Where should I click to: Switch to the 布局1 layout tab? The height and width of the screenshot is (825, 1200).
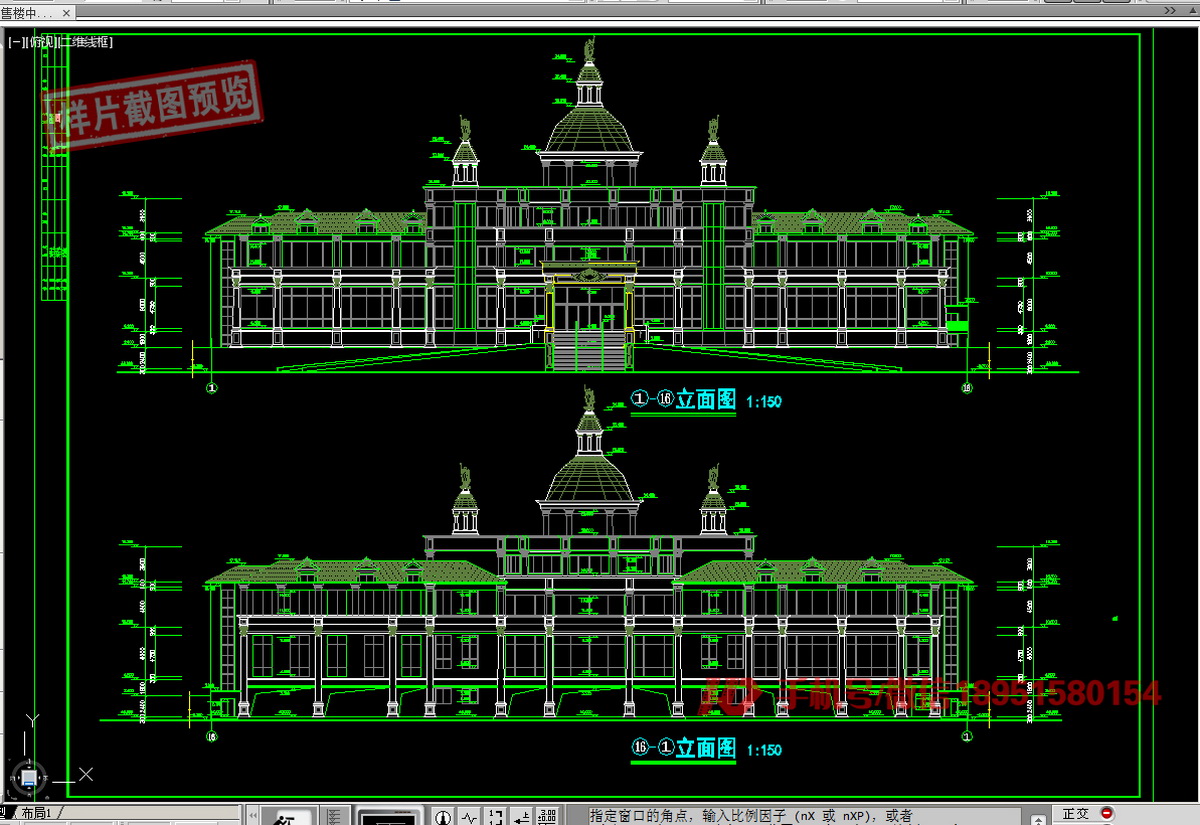click(41, 813)
